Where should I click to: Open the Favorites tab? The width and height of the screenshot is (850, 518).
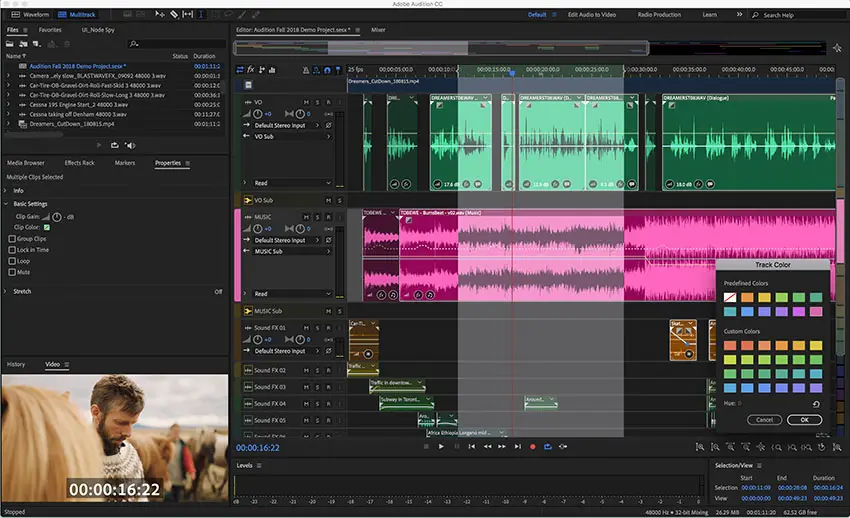coord(50,30)
